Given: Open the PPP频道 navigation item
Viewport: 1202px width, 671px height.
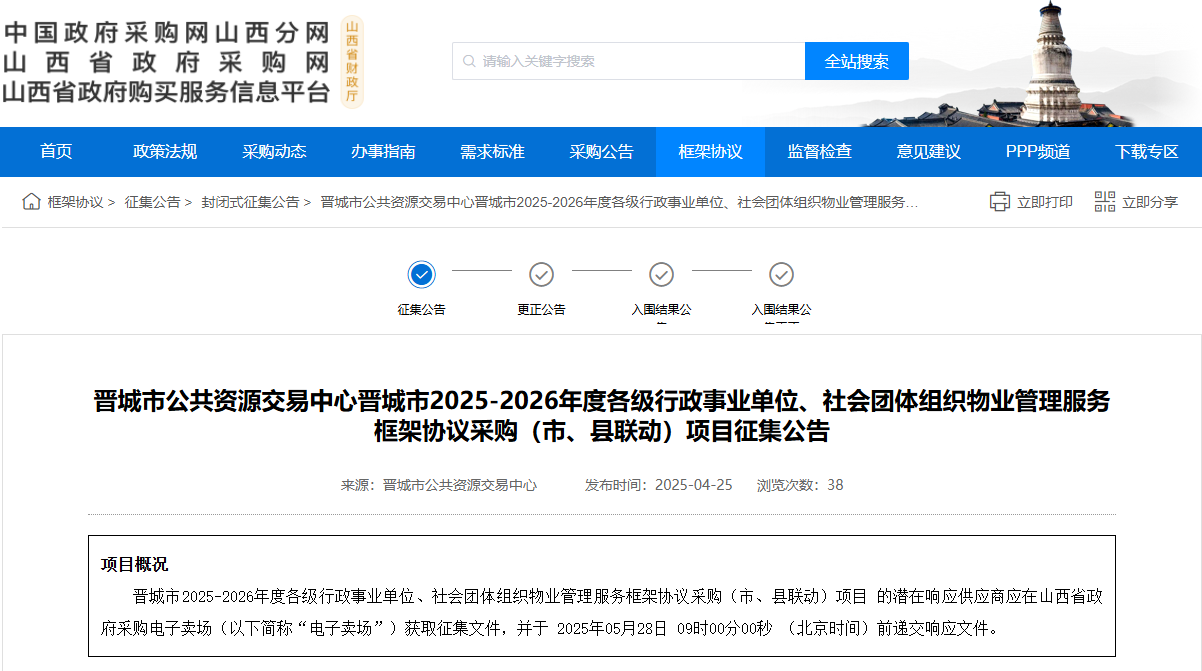Looking at the screenshot, I should pyautogui.click(x=1038, y=152).
